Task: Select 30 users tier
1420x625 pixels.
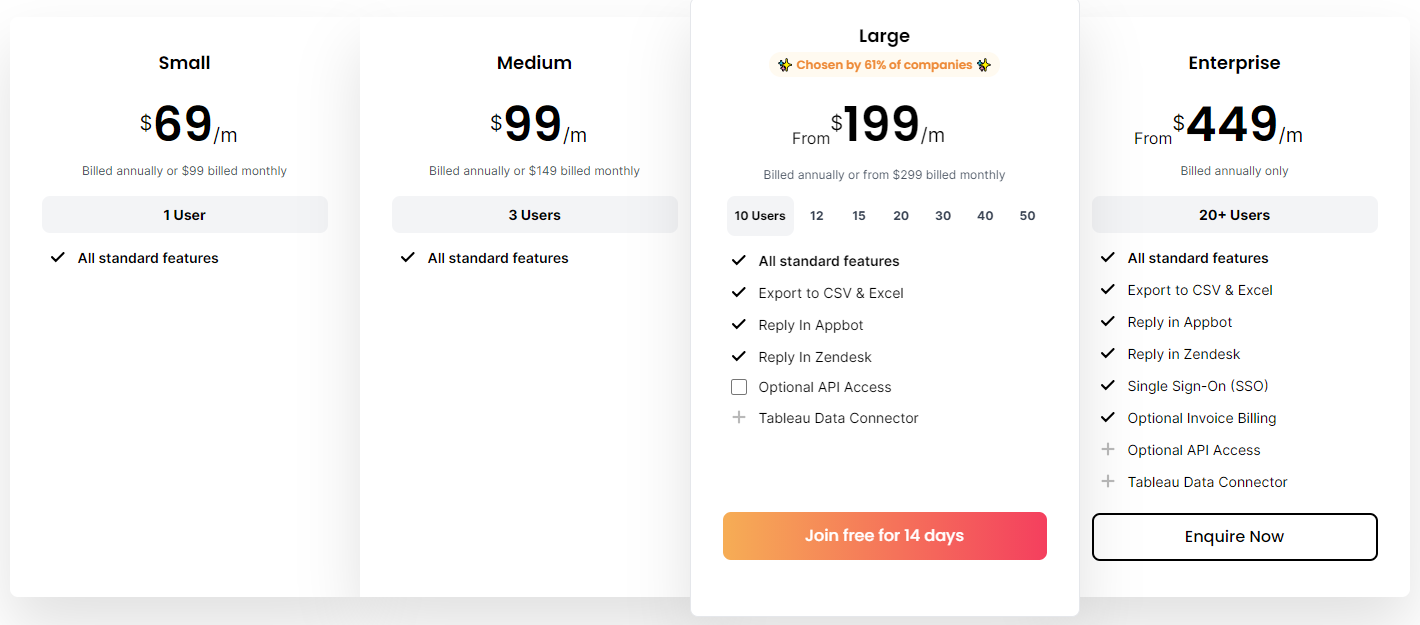Action: point(943,216)
